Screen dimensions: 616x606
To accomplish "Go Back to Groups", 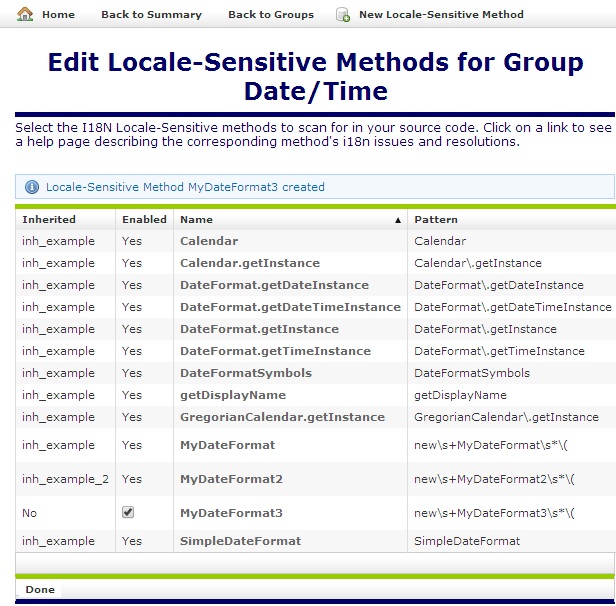I will pos(270,15).
